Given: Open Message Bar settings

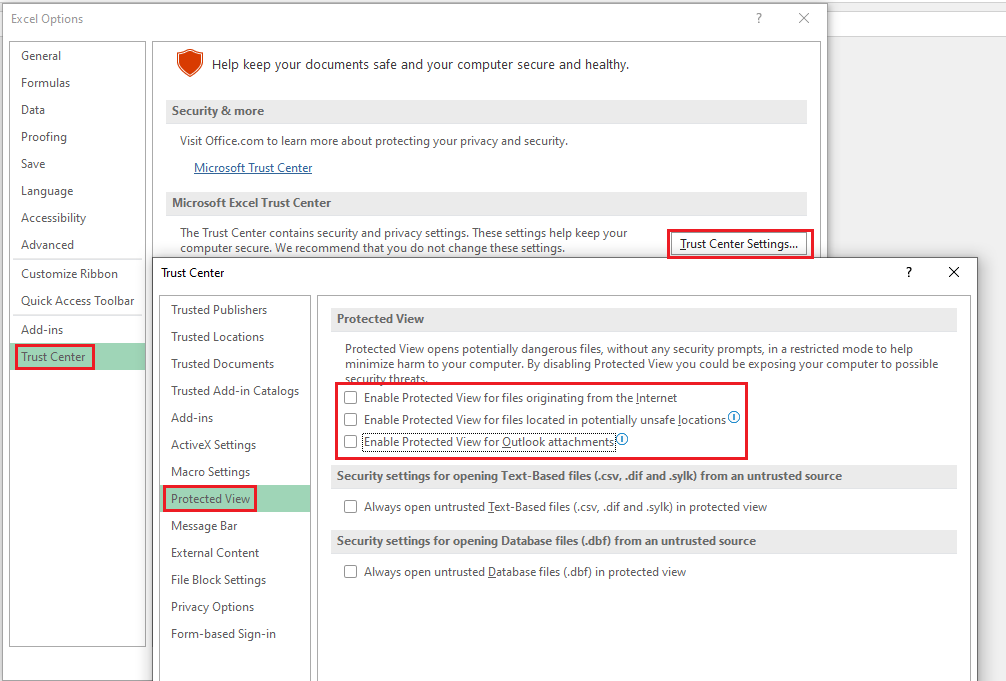Looking at the screenshot, I should coord(235,526).
